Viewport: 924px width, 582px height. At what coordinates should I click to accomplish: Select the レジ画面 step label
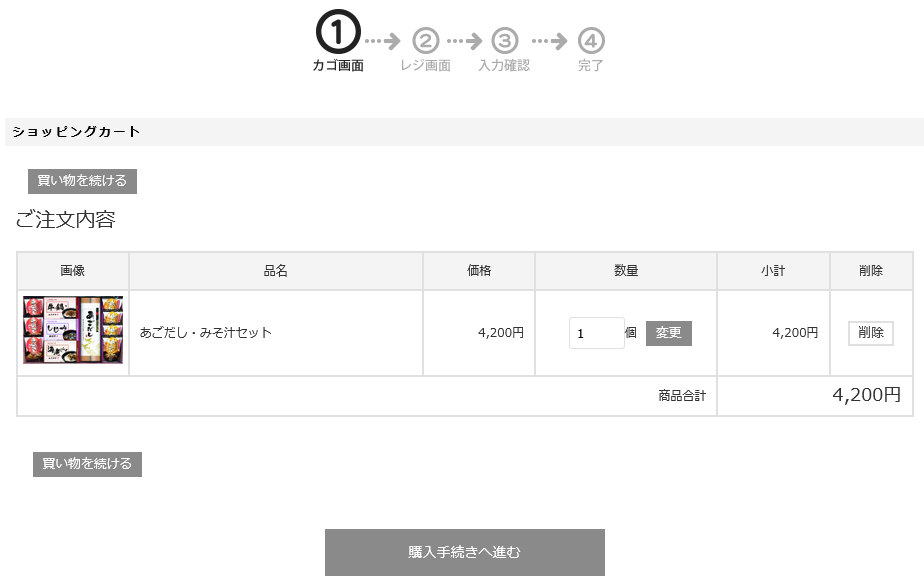425,65
